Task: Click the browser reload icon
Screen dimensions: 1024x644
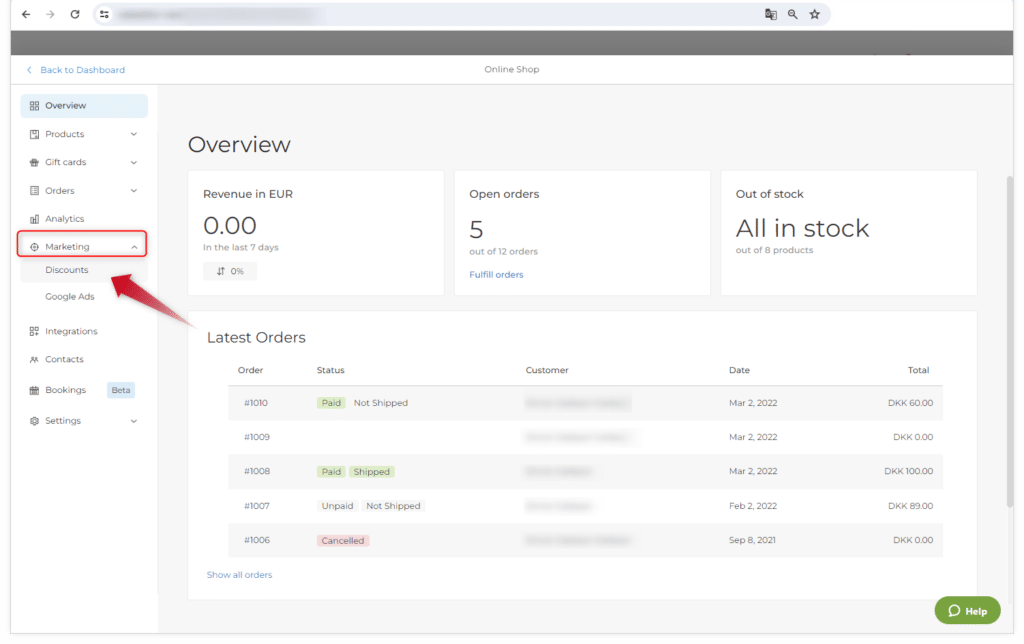Action: point(75,14)
